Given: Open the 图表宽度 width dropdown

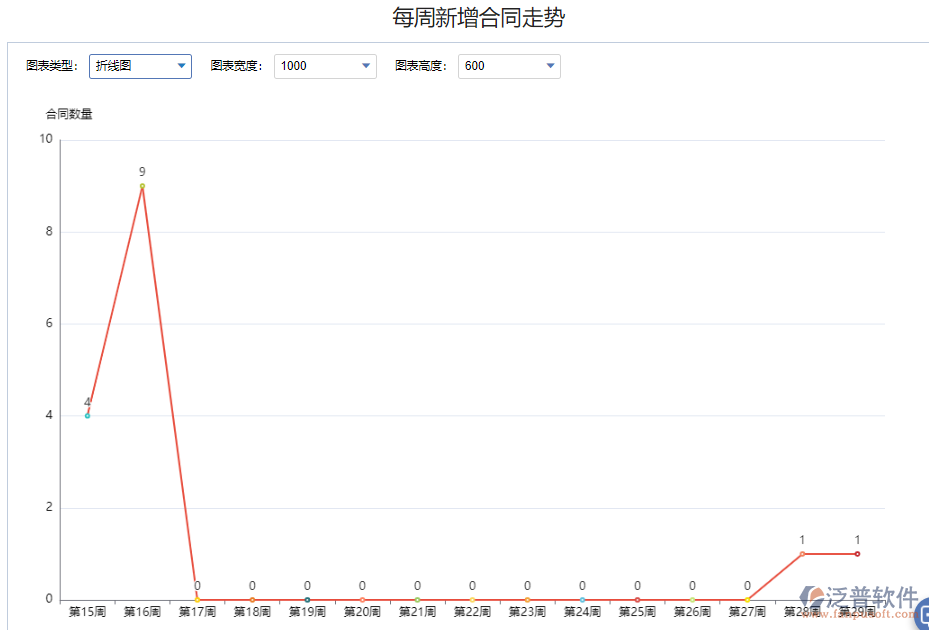Looking at the screenshot, I should click(x=364, y=66).
